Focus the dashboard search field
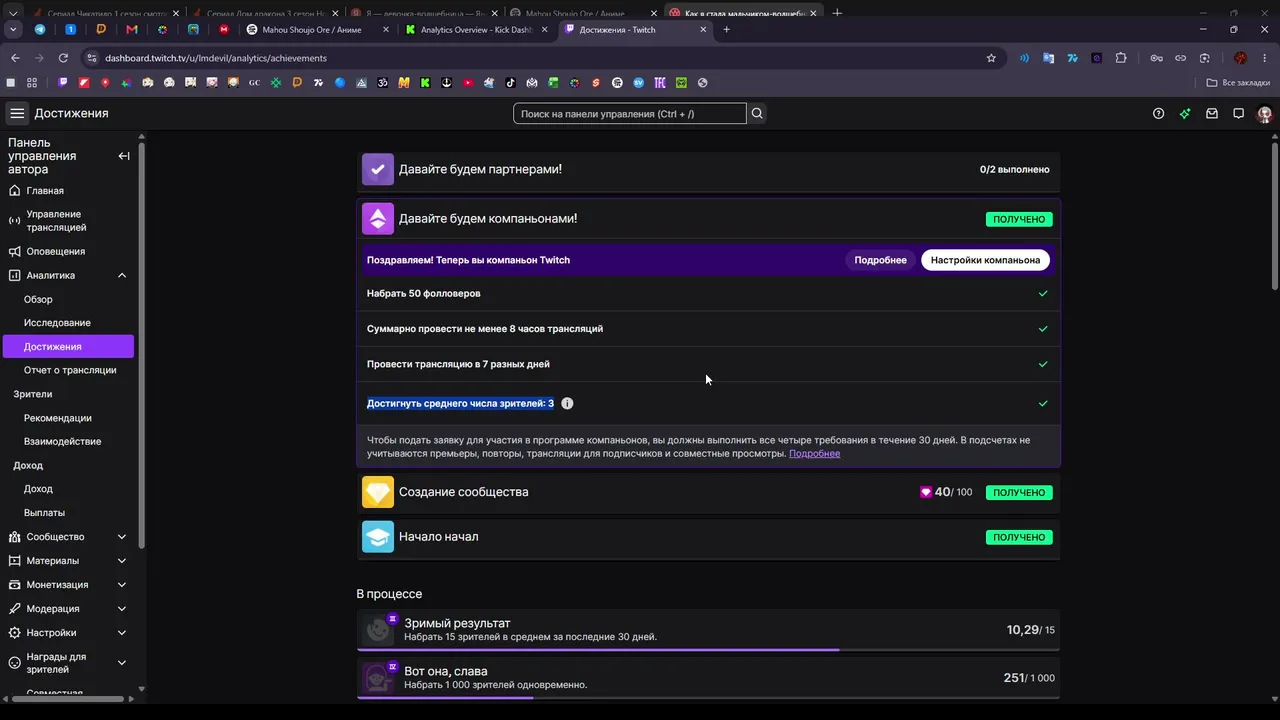This screenshot has height=720, width=1280. click(630, 114)
